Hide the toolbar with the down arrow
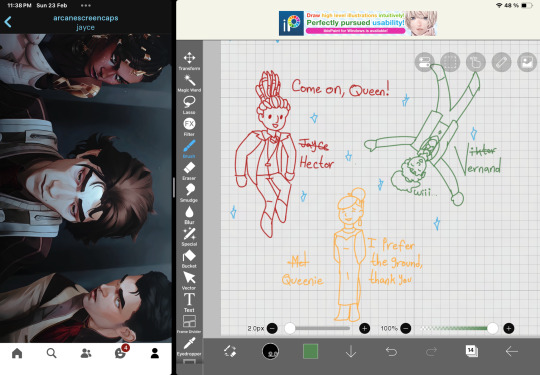This screenshot has height=375, width=540. tap(351, 352)
